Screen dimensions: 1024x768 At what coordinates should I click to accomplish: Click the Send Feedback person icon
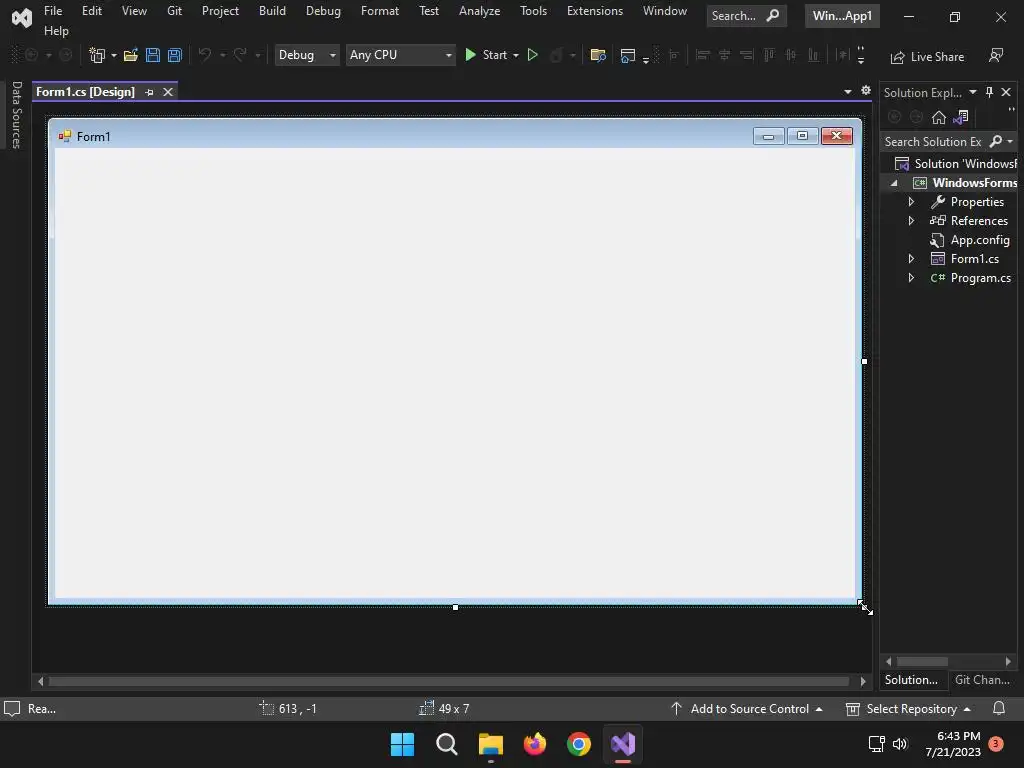[x=996, y=56]
